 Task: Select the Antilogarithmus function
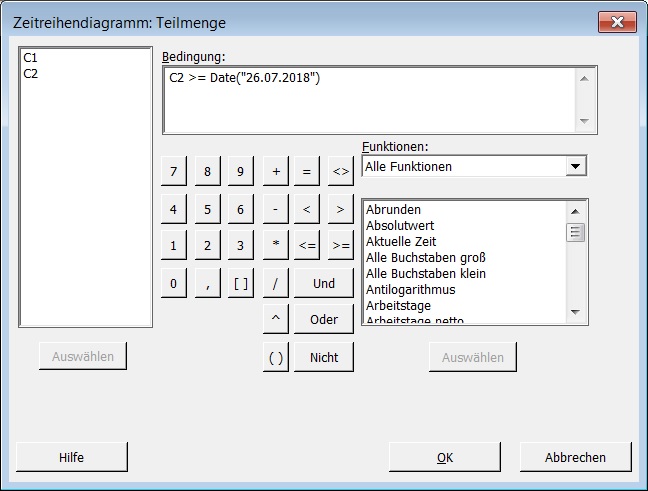coord(410,290)
